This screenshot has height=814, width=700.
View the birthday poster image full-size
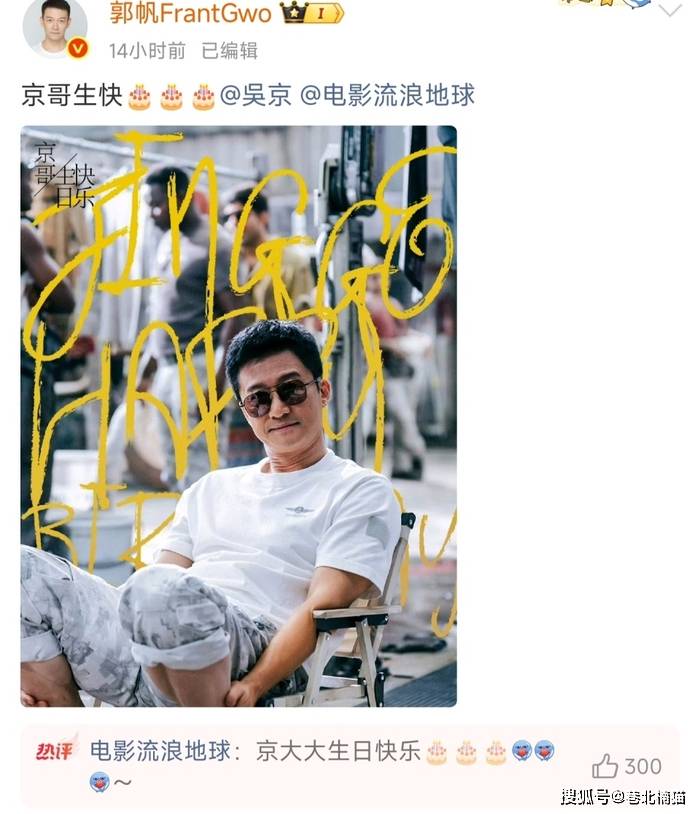coord(238,416)
